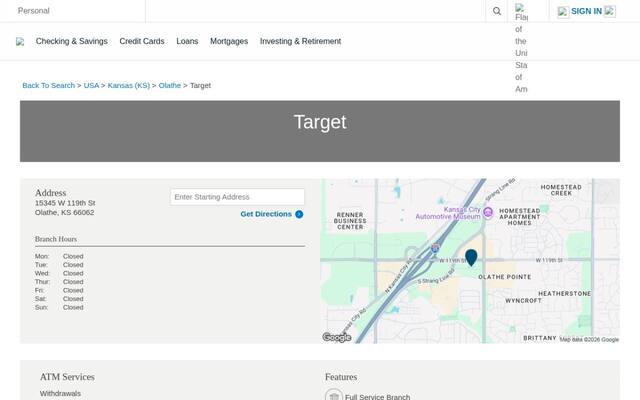Open the search magnifier icon
Image resolution: width=640 pixels, height=400 pixels.
click(496, 11)
